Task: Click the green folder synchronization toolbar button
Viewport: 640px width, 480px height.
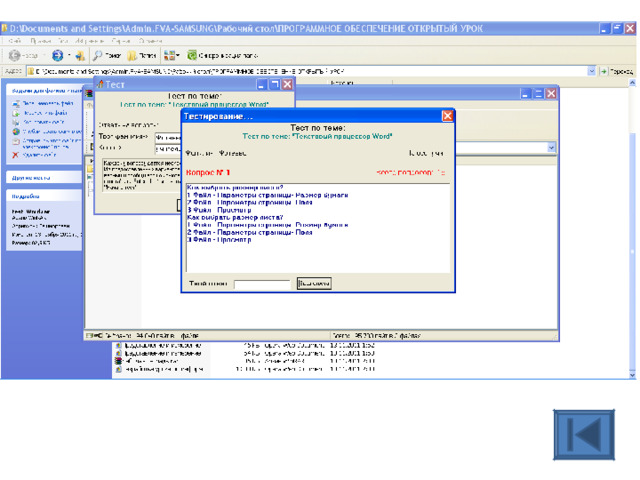Action: coord(223,55)
